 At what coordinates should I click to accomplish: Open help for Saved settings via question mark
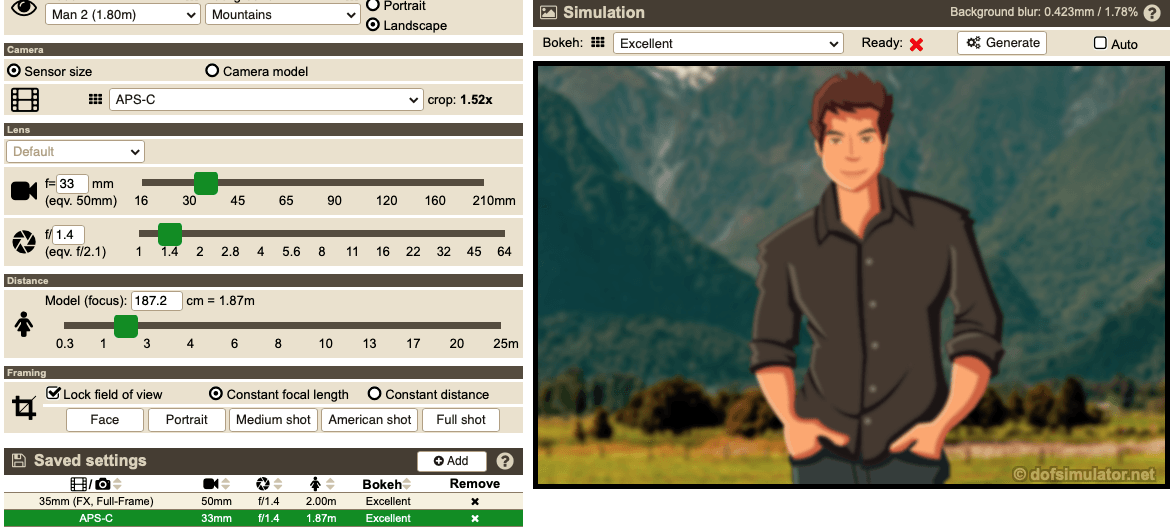[505, 461]
